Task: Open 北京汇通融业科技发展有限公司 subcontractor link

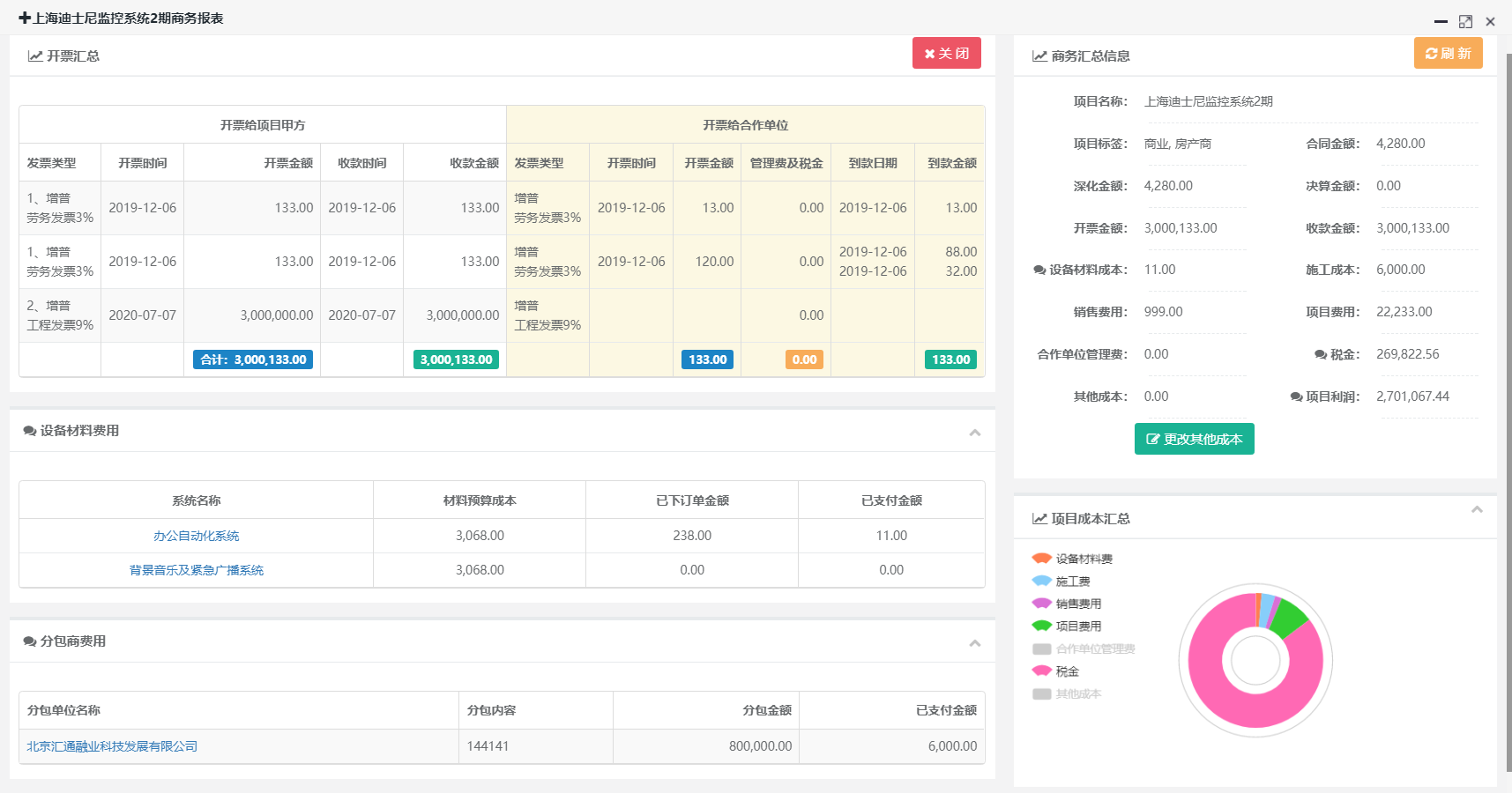Action: coord(112,746)
